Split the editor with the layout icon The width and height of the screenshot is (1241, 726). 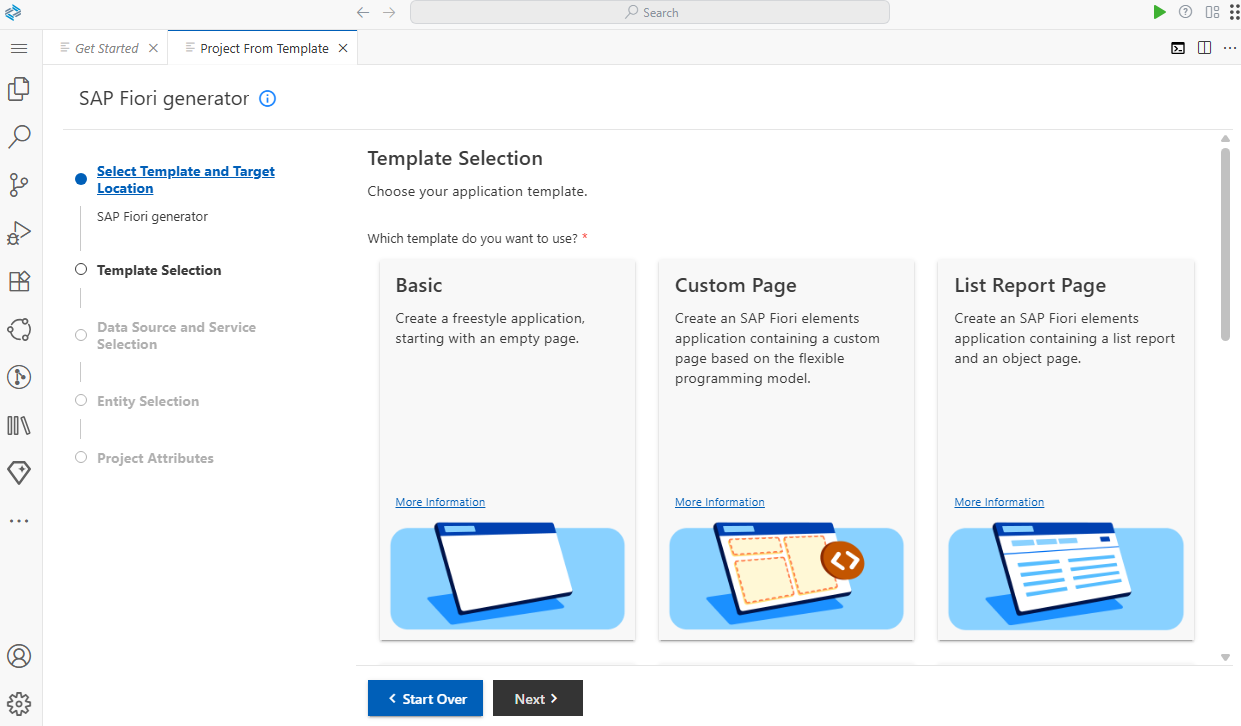(x=1204, y=48)
